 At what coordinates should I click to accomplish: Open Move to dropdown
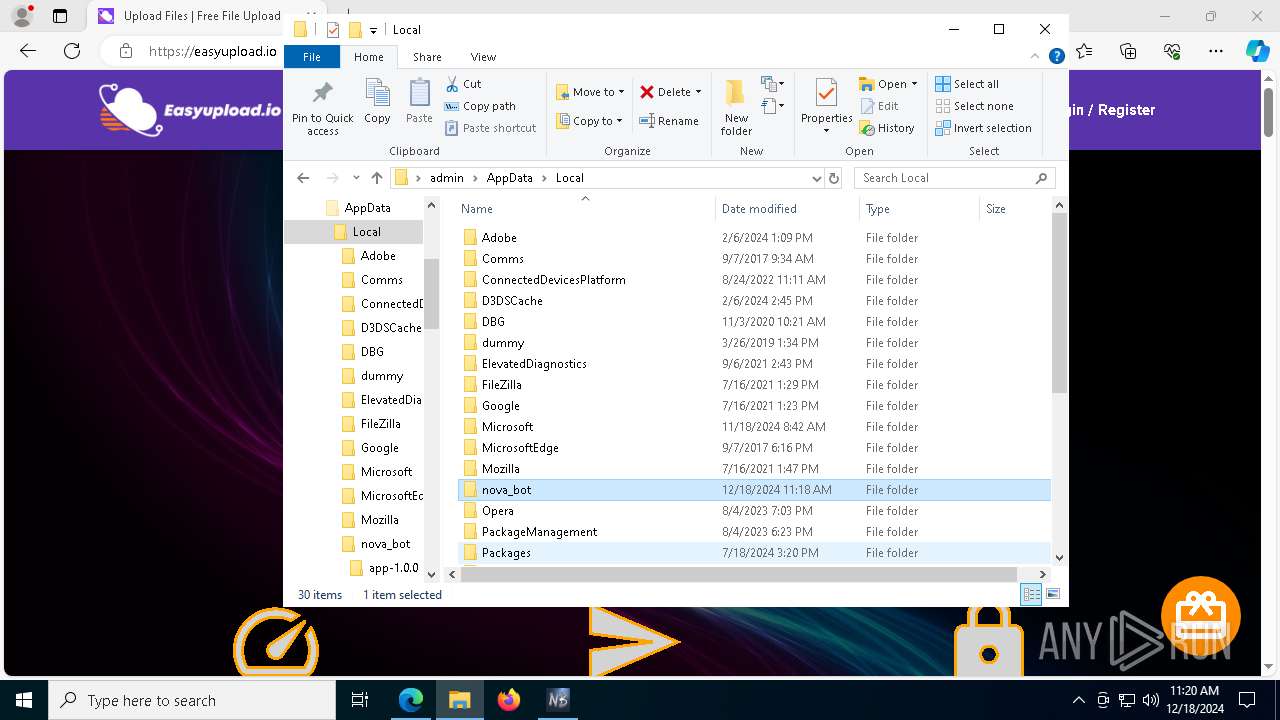click(x=591, y=92)
